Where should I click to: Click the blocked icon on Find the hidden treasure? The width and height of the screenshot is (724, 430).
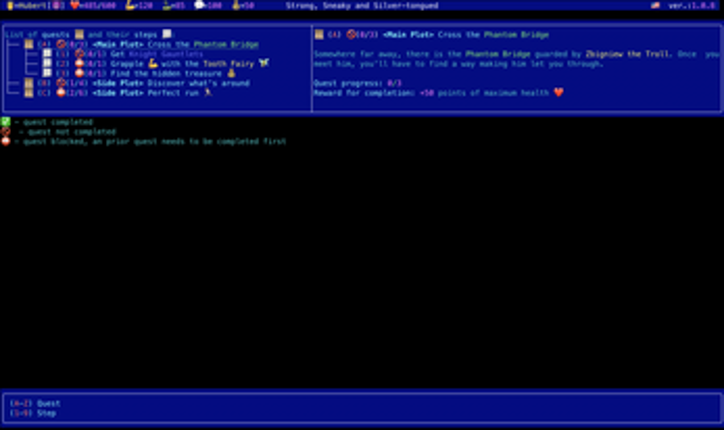pyautogui.click(x=79, y=73)
